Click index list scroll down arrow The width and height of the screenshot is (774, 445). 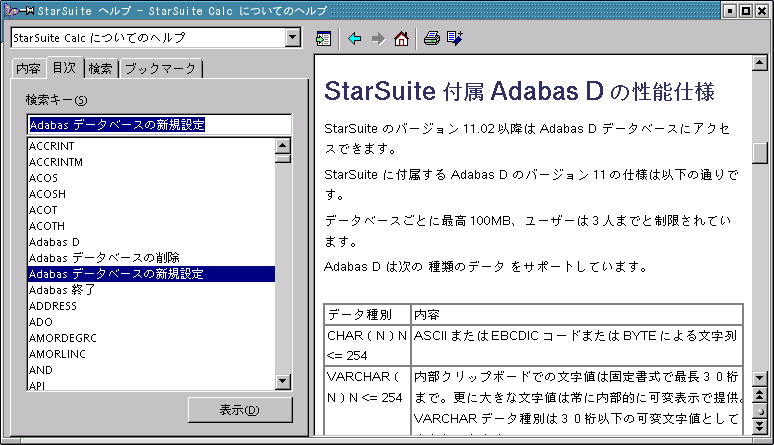[x=282, y=381]
